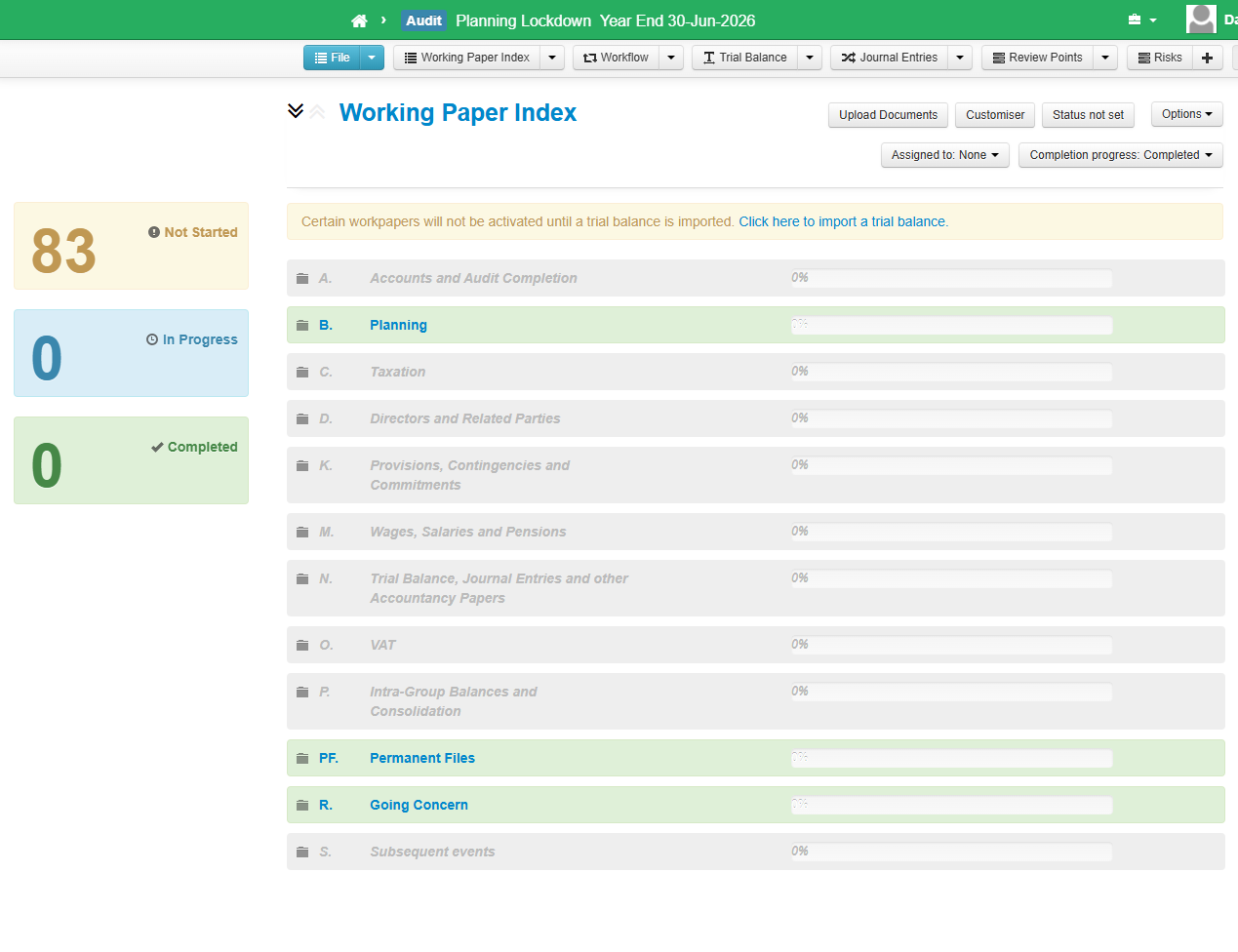The height and width of the screenshot is (952, 1238).
Task: Click the Upload Documents button
Action: [x=888, y=115]
